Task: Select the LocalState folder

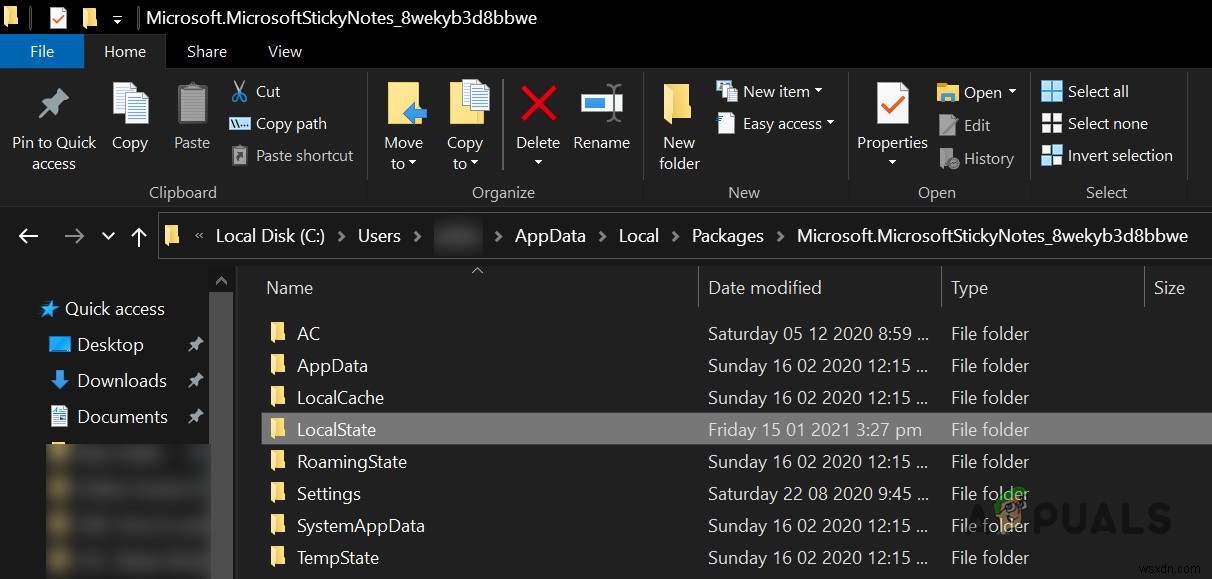Action: click(x=336, y=430)
